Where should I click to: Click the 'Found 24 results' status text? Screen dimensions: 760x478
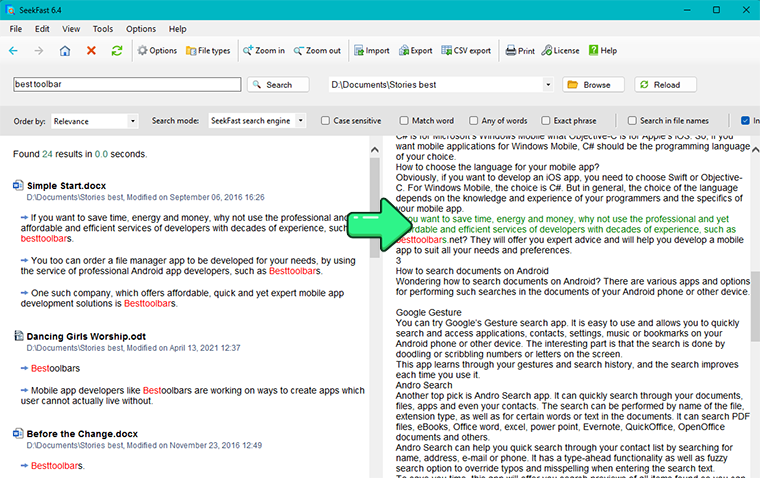click(x=80, y=154)
